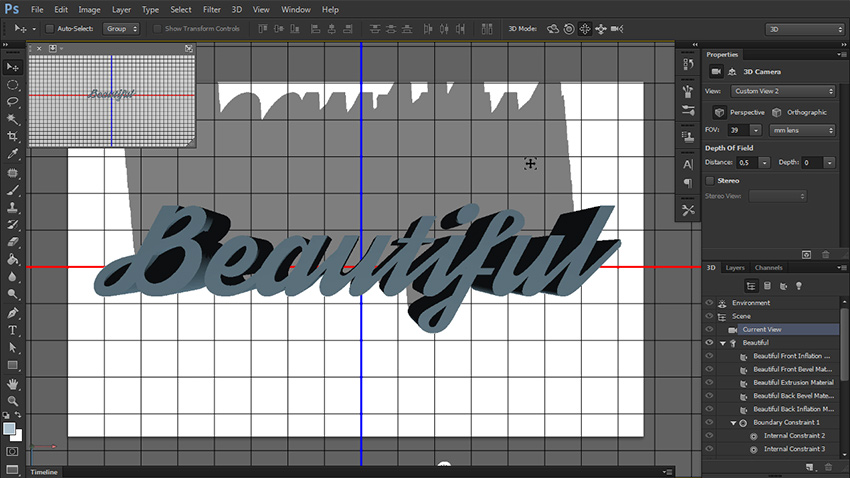The width and height of the screenshot is (850, 478).
Task: Select the Crop tool
Action: click(12, 135)
